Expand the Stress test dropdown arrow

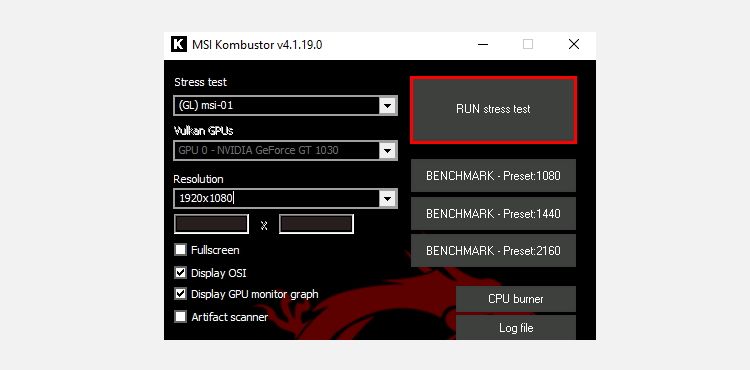click(387, 106)
